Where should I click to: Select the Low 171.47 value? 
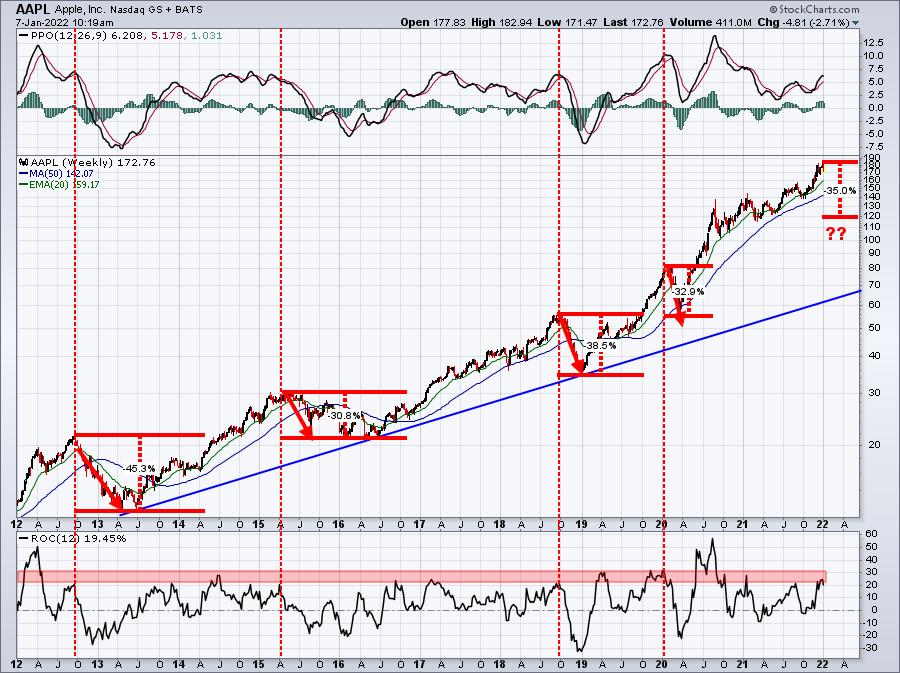pyautogui.click(x=567, y=22)
